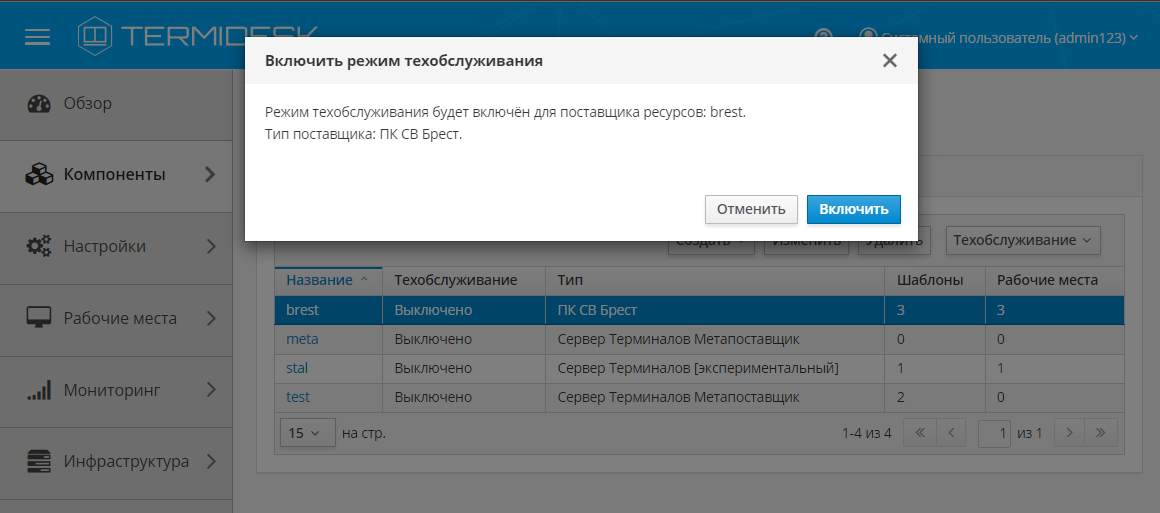This screenshot has height=513, width=1160.
Task: Click the Обзор dashboard icon
Action: [39, 103]
